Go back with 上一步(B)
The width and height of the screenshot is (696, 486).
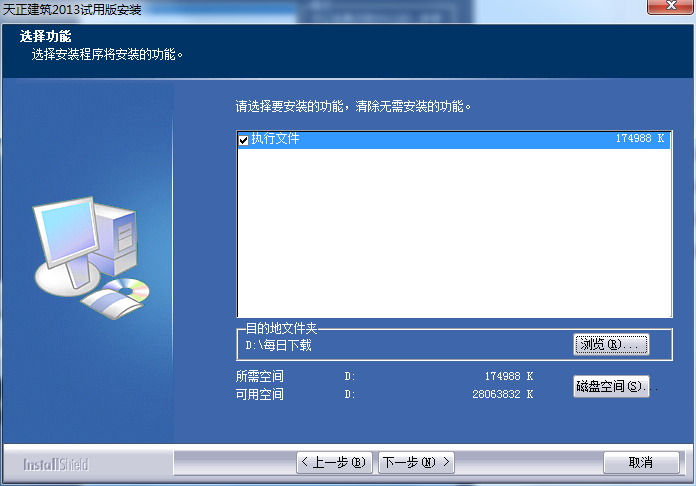pyautogui.click(x=334, y=462)
